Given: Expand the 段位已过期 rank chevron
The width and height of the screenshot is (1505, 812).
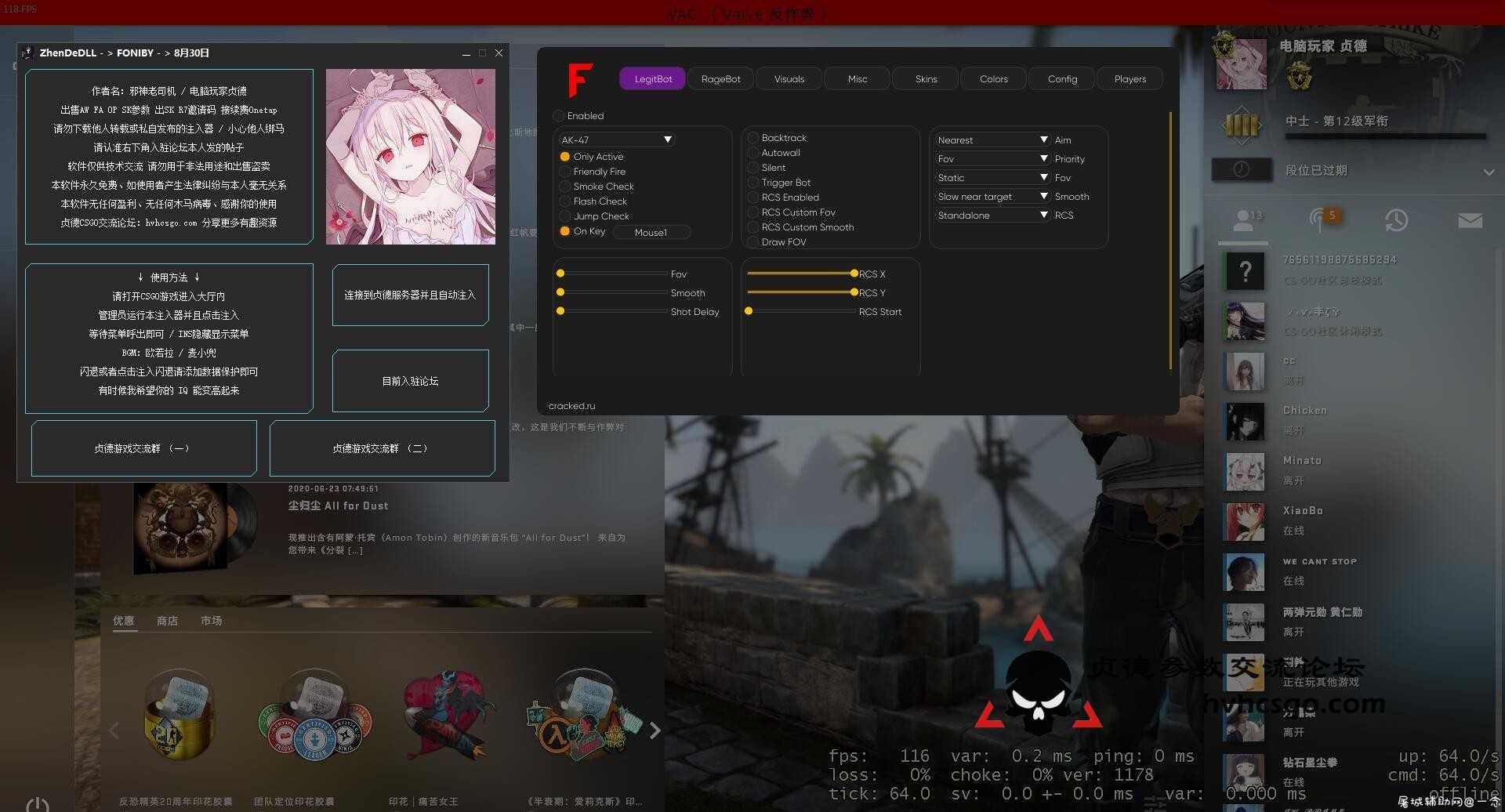Looking at the screenshot, I should coord(1489,172).
